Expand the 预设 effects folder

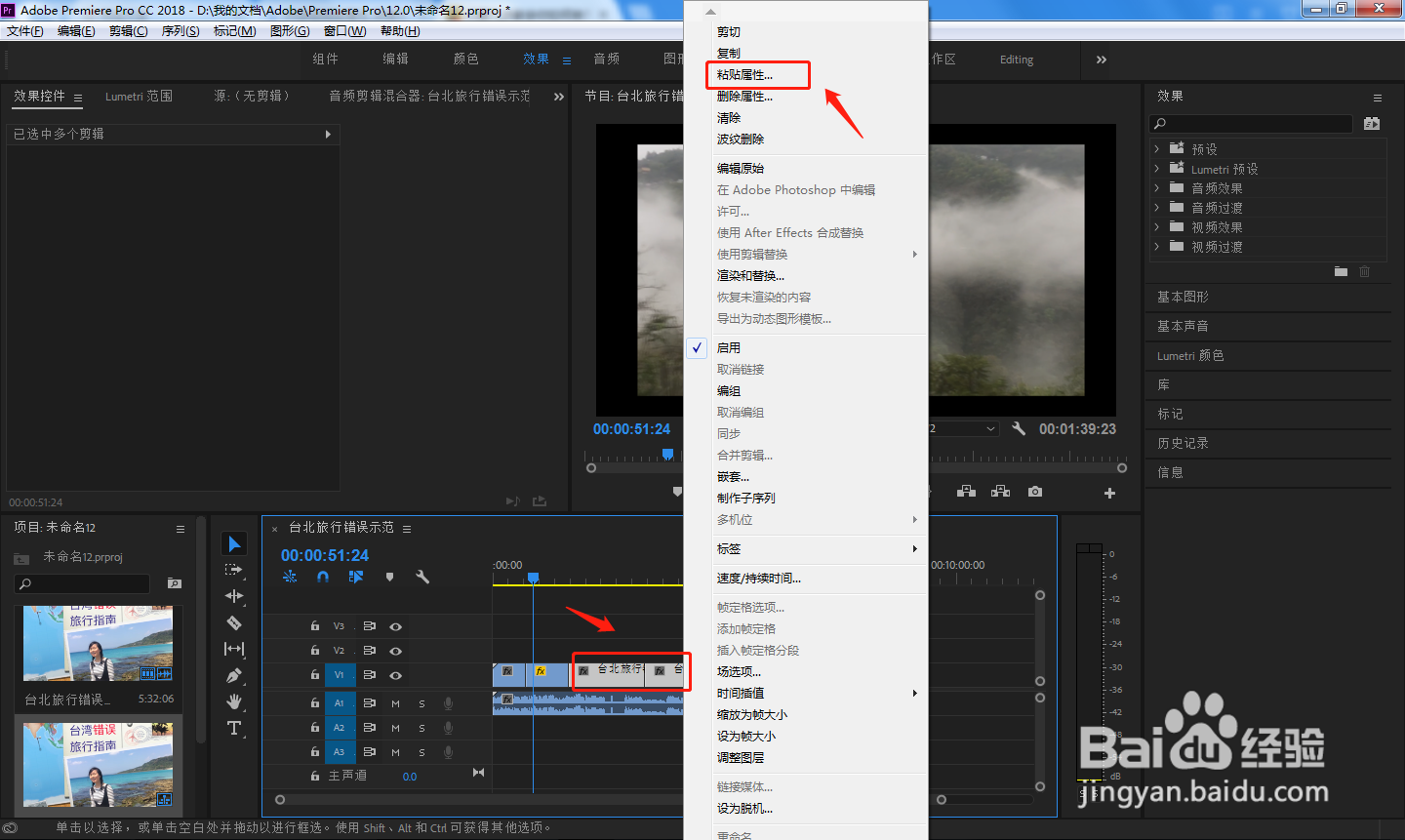point(1157,149)
